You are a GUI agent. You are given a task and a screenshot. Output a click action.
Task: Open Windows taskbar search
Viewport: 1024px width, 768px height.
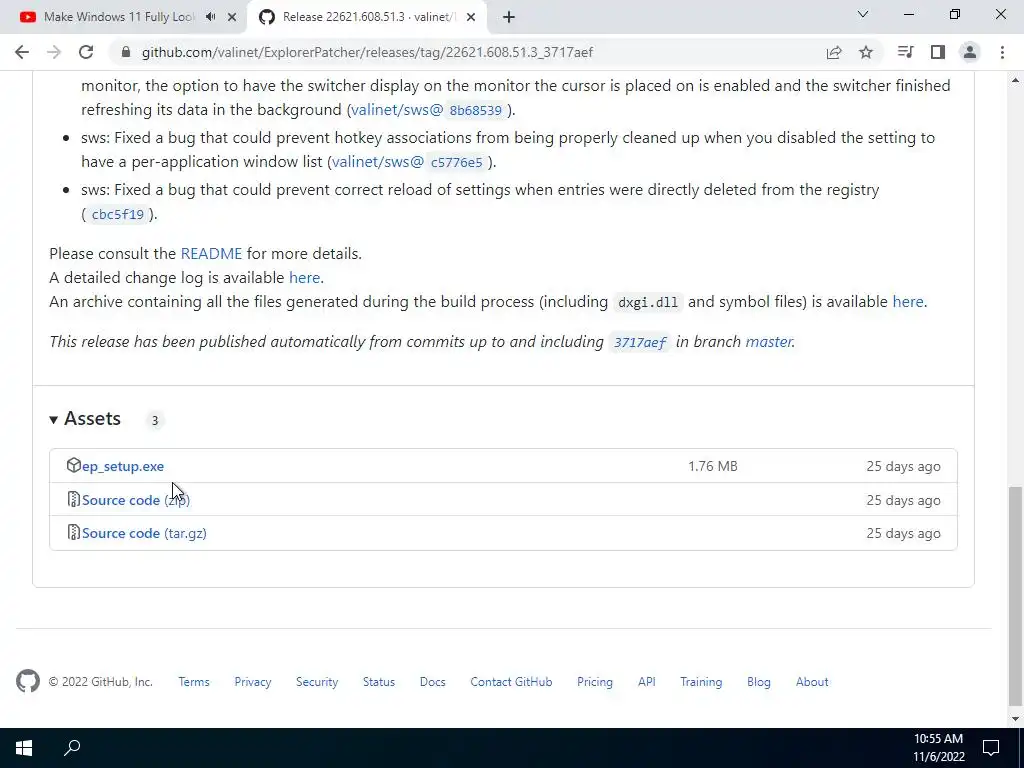(72, 748)
